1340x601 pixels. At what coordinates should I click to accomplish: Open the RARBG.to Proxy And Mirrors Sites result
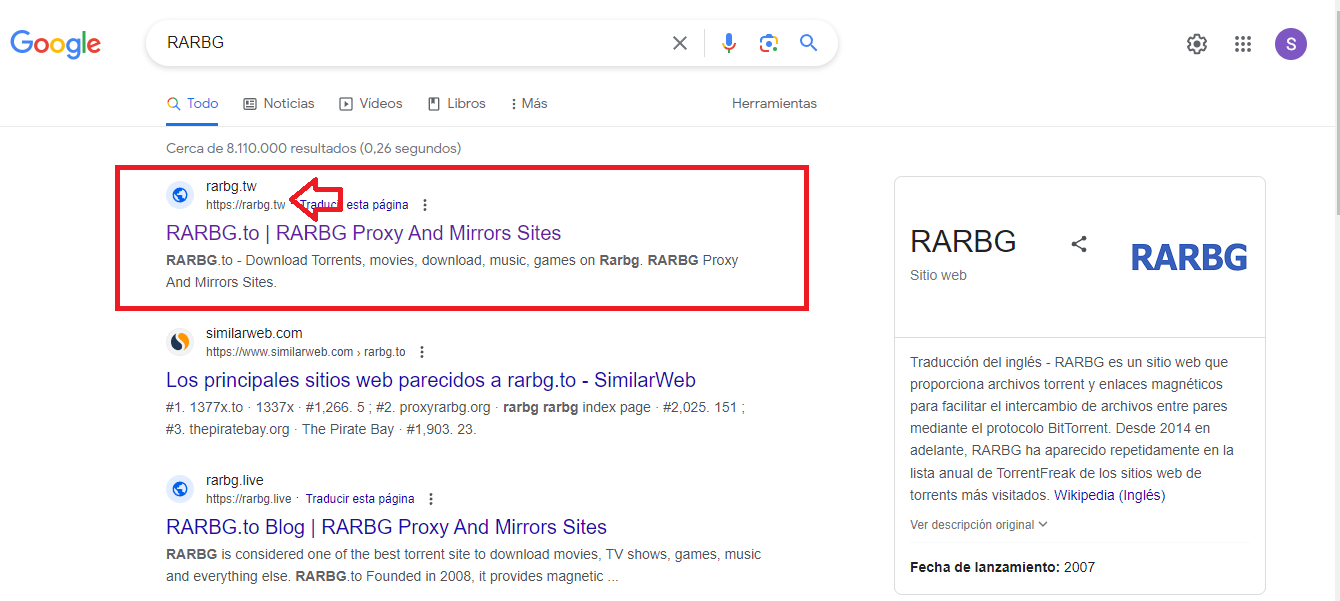point(364,233)
